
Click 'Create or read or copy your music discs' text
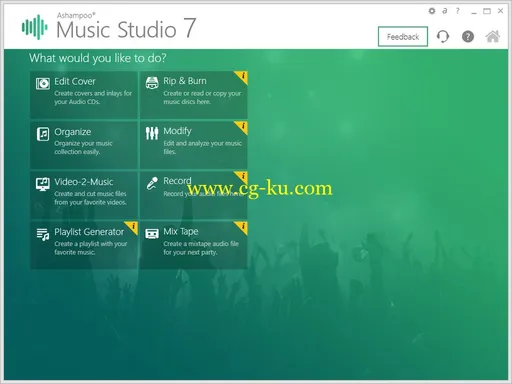coord(202,98)
